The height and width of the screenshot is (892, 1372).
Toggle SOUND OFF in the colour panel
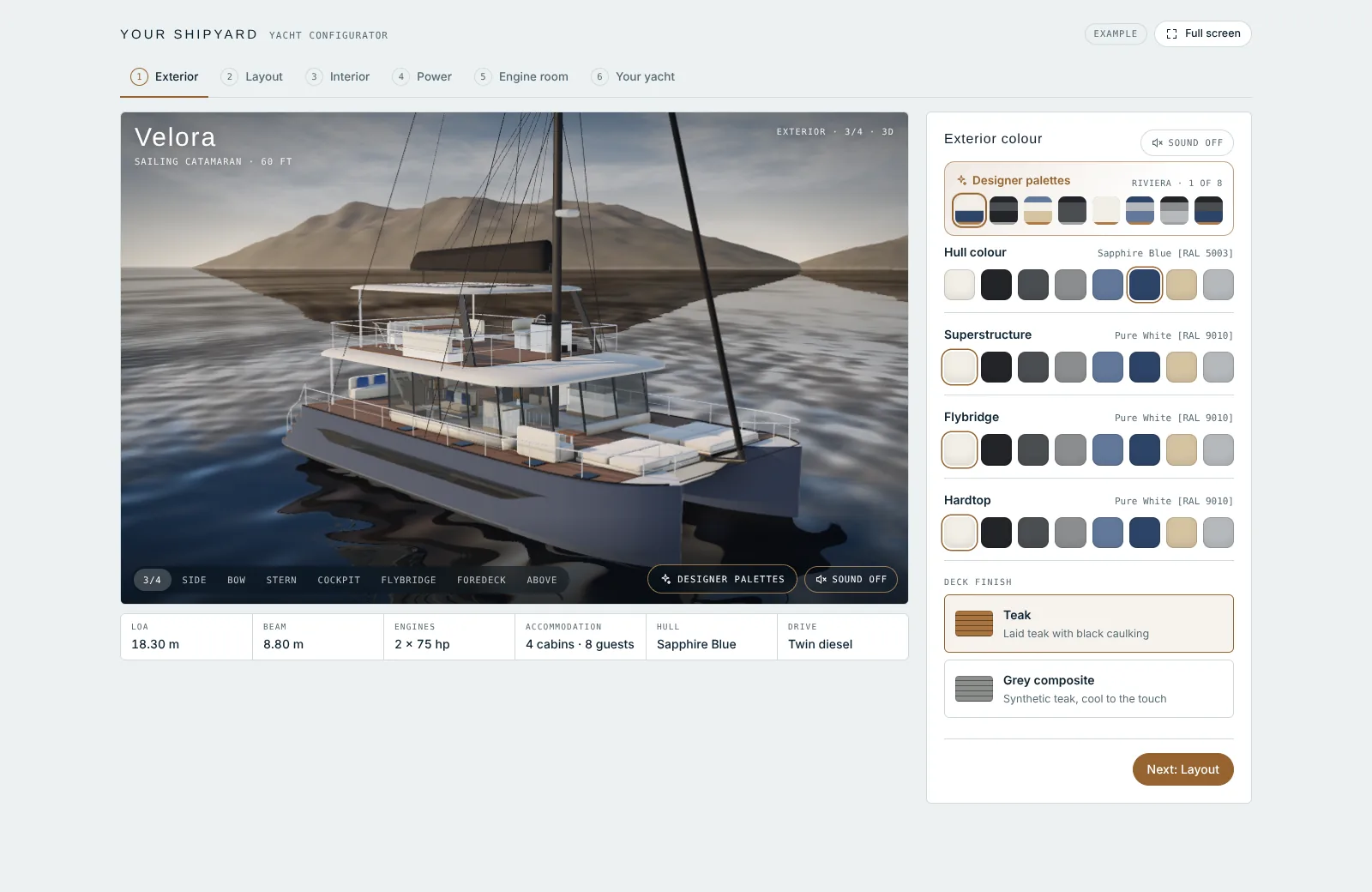[x=1187, y=142]
